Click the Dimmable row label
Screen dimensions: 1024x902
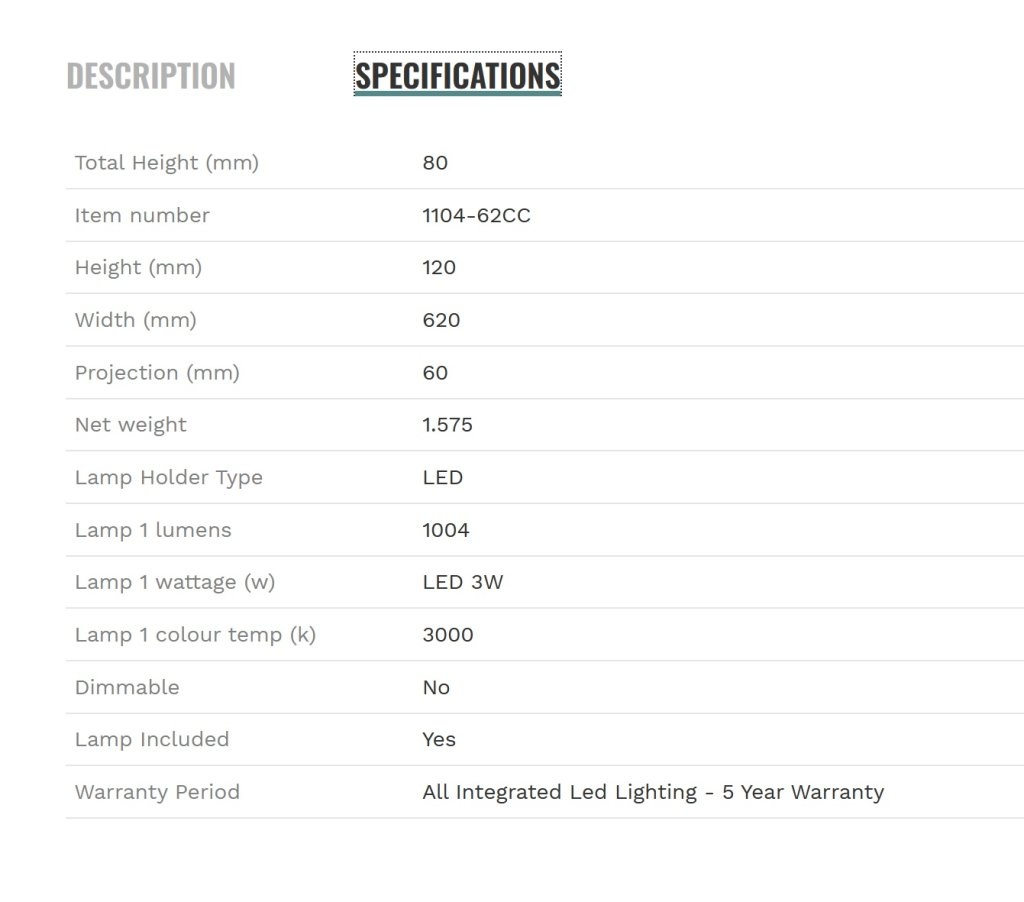(127, 687)
